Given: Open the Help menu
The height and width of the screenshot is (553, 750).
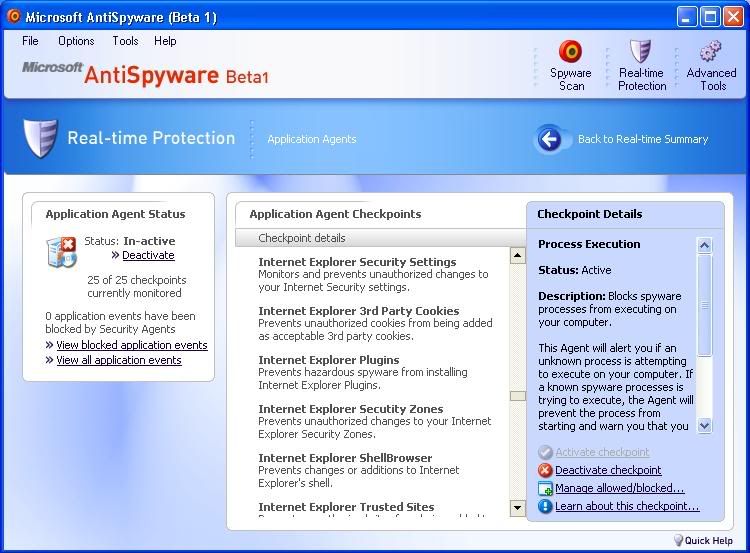Looking at the screenshot, I should [x=165, y=41].
